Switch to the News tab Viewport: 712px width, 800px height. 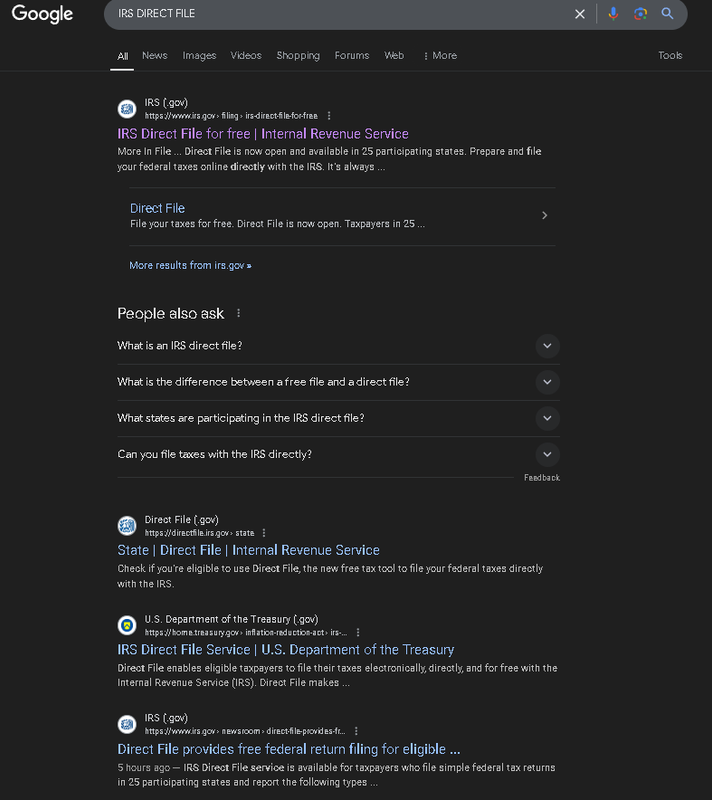tap(155, 56)
